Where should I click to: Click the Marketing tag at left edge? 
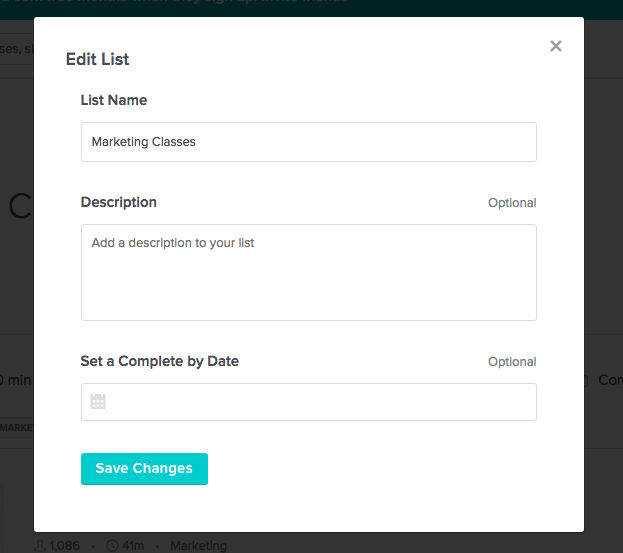click(16, 427)
